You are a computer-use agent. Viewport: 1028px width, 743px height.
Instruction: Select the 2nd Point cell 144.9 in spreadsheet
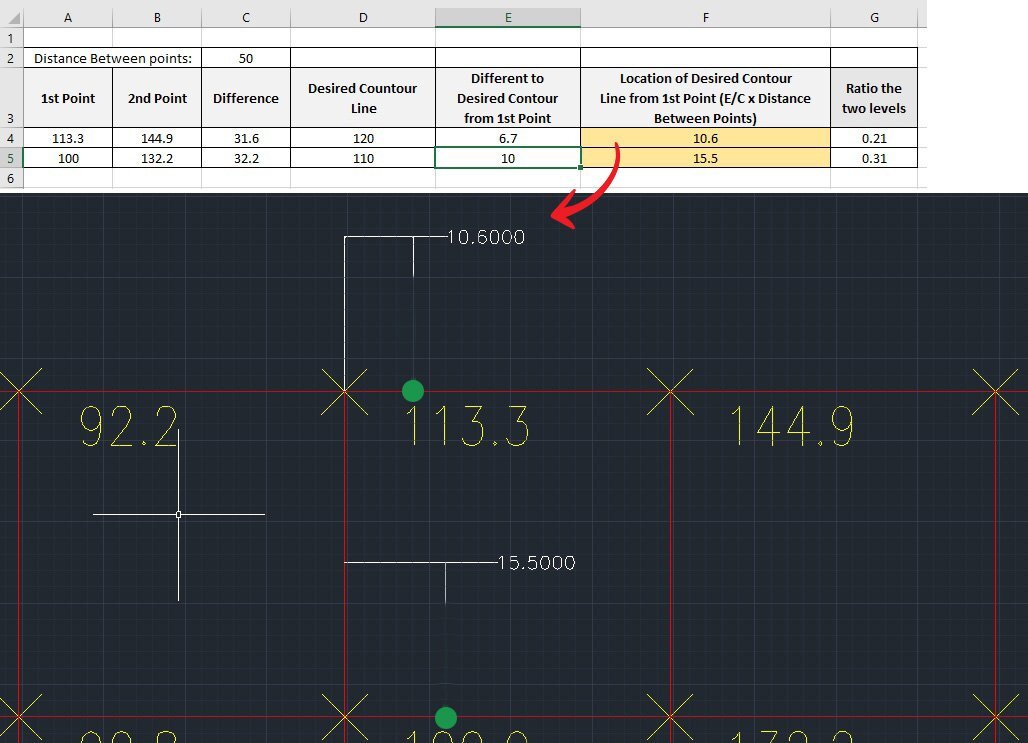157,138
